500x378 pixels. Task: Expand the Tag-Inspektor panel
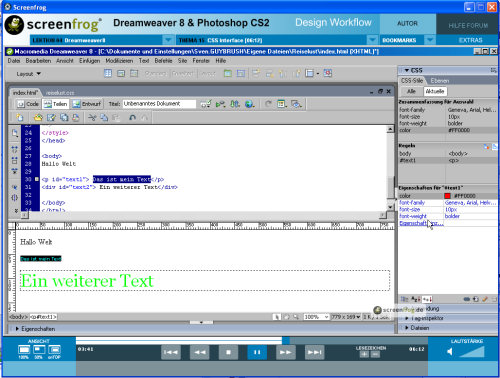click(x=407, y=318)
